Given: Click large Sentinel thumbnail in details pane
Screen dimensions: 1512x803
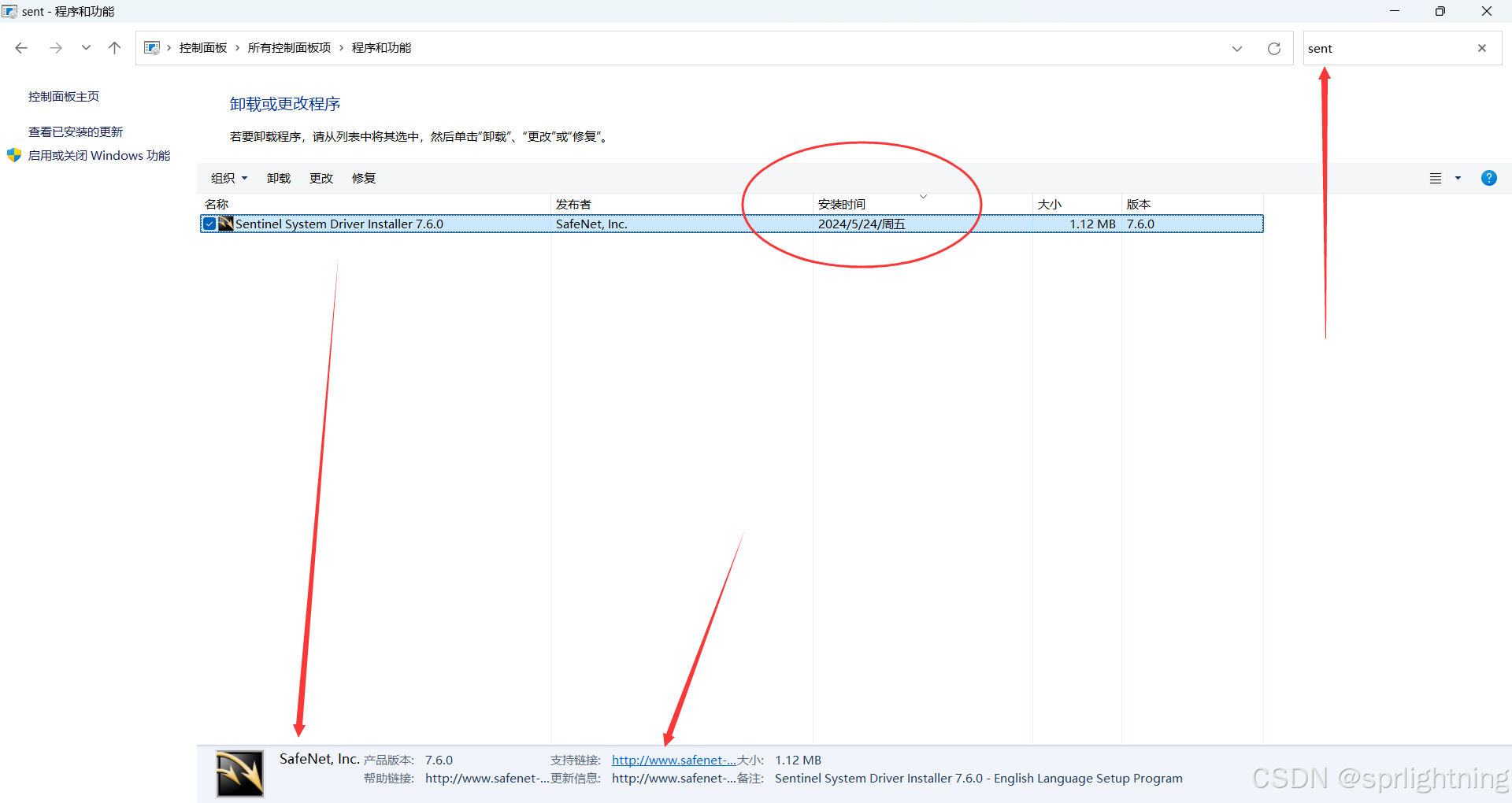Looking at the screenshot, I should 240,774.
